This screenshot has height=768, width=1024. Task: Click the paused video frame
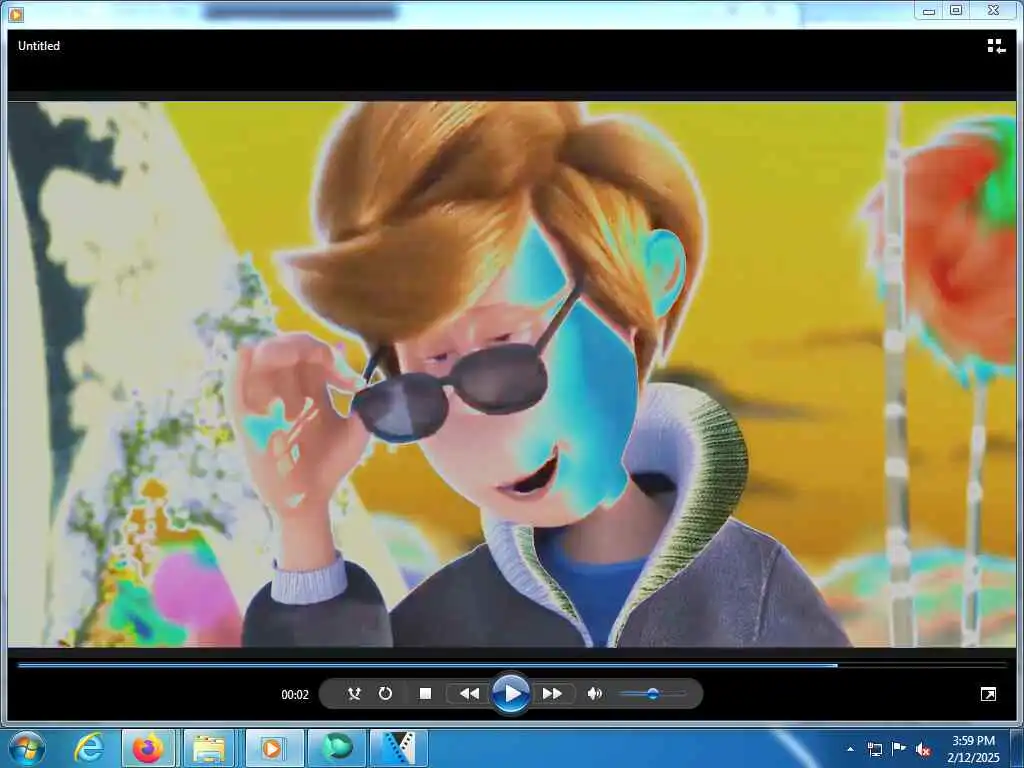pyautogui.click(x=512, y=374)
